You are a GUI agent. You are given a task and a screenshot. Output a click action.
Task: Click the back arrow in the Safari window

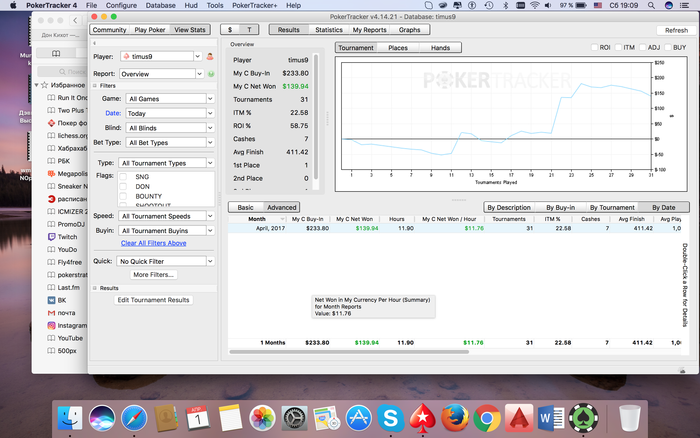(75, 21)
